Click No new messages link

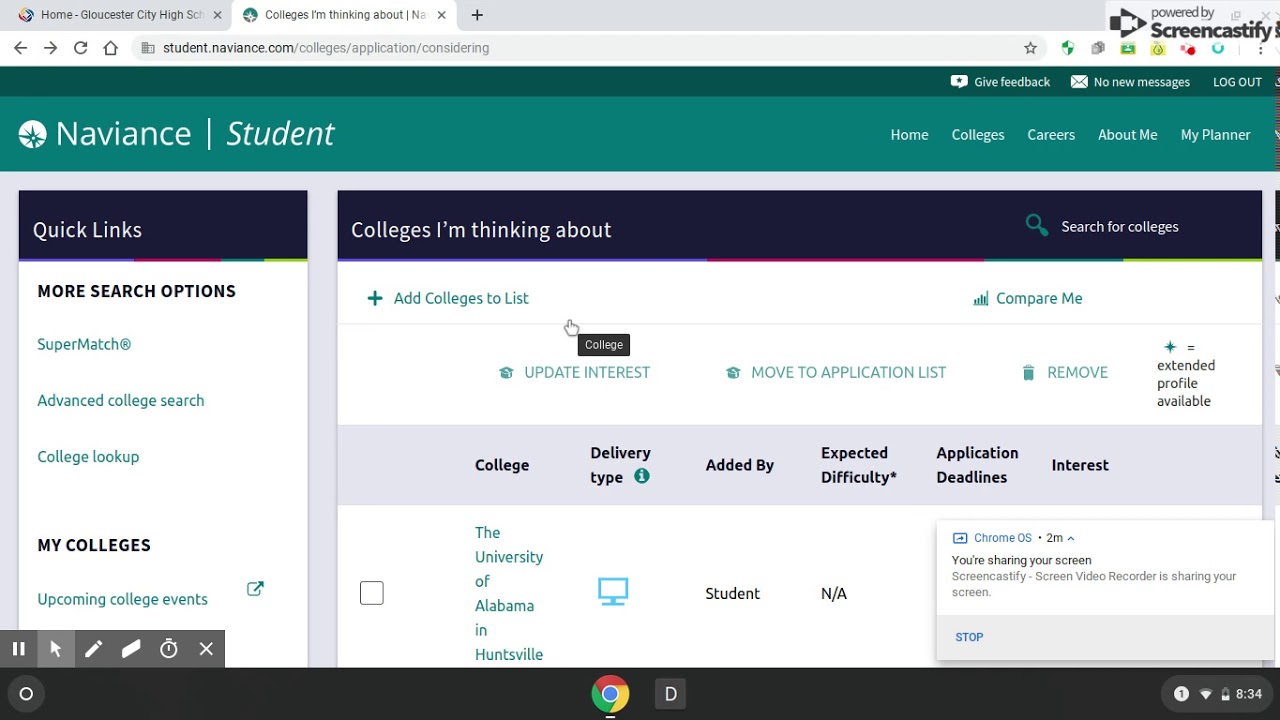[x=1142, y=82]
